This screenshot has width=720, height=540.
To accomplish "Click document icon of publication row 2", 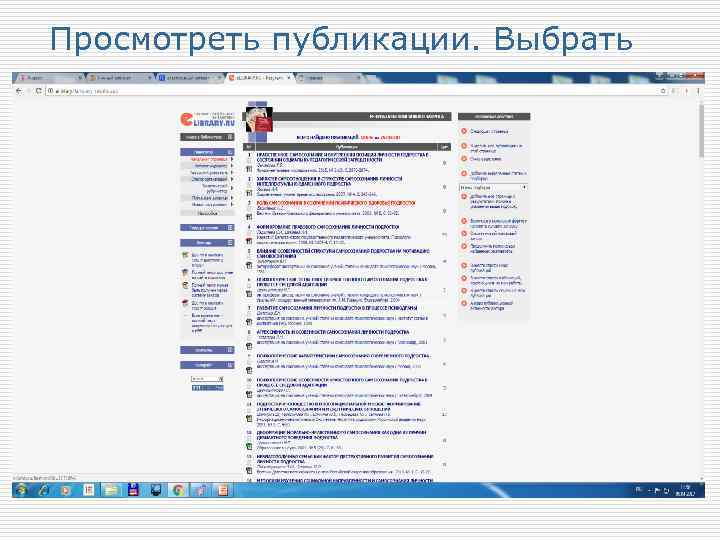I will pos(249,193).
